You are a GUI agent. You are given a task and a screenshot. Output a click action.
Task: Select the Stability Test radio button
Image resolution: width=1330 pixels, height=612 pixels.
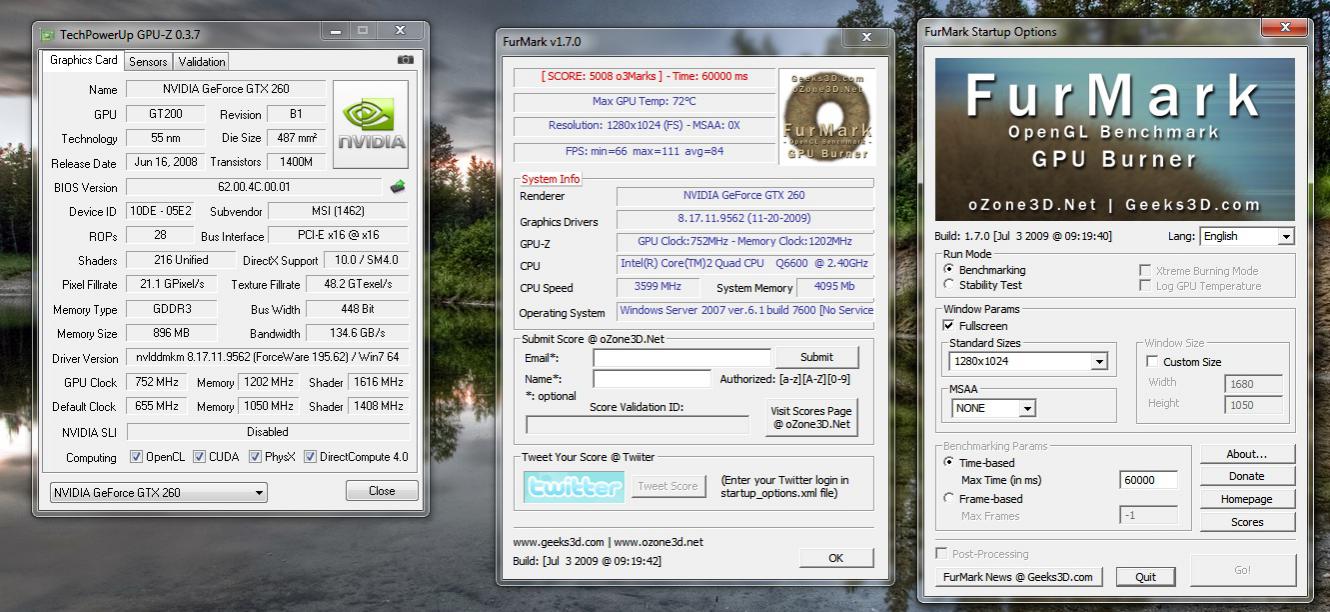(949, 285)
